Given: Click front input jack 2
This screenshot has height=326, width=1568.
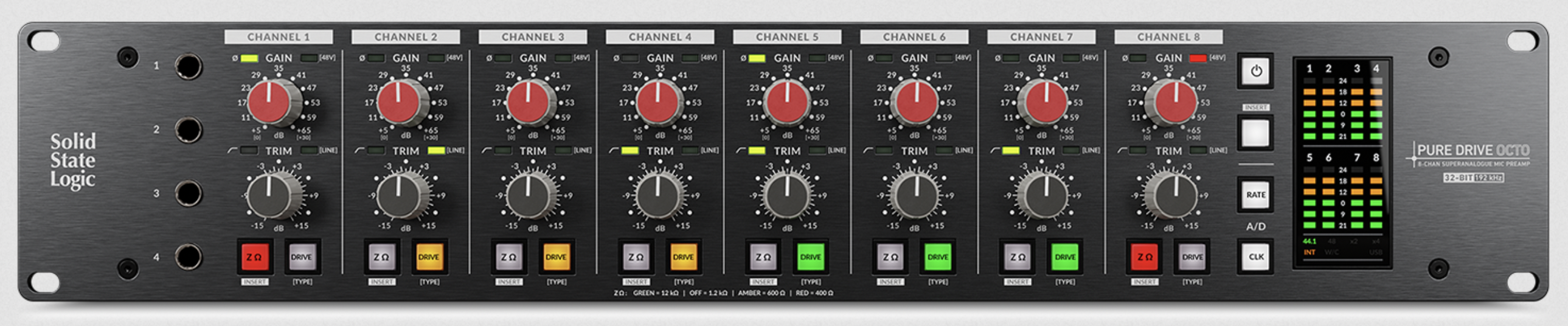Looking at the screenshot, I should click(x=188, y=130).
